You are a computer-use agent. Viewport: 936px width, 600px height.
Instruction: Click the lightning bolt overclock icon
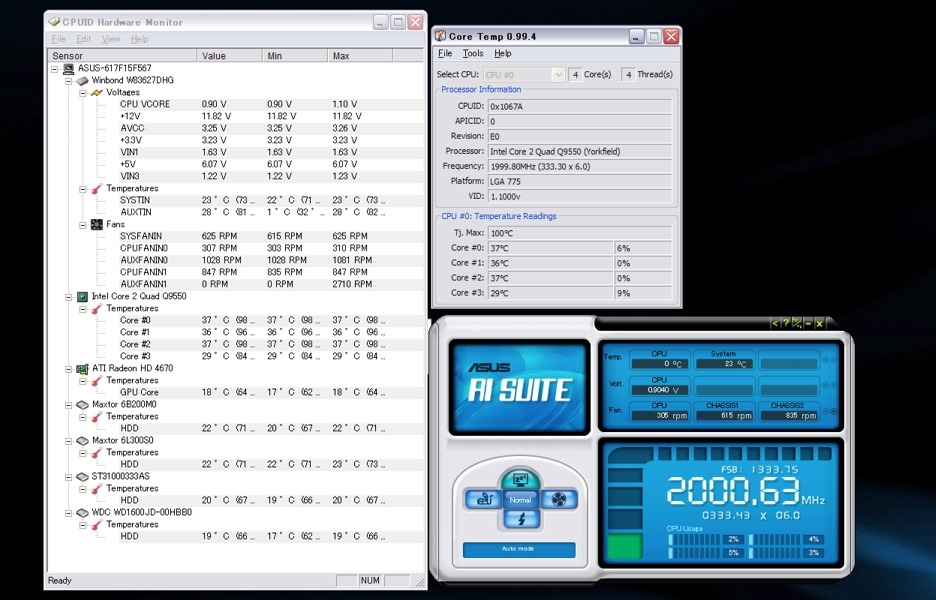point(521,519)
